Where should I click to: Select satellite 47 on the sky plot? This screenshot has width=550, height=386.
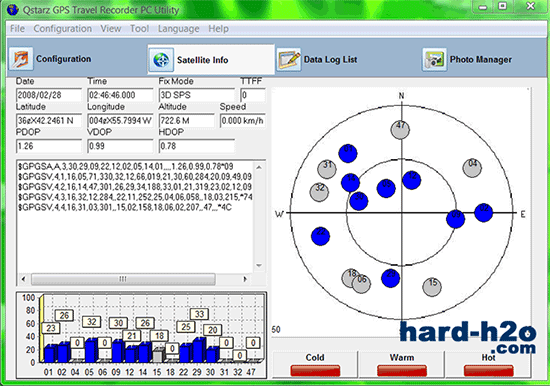tap(400, 129)
